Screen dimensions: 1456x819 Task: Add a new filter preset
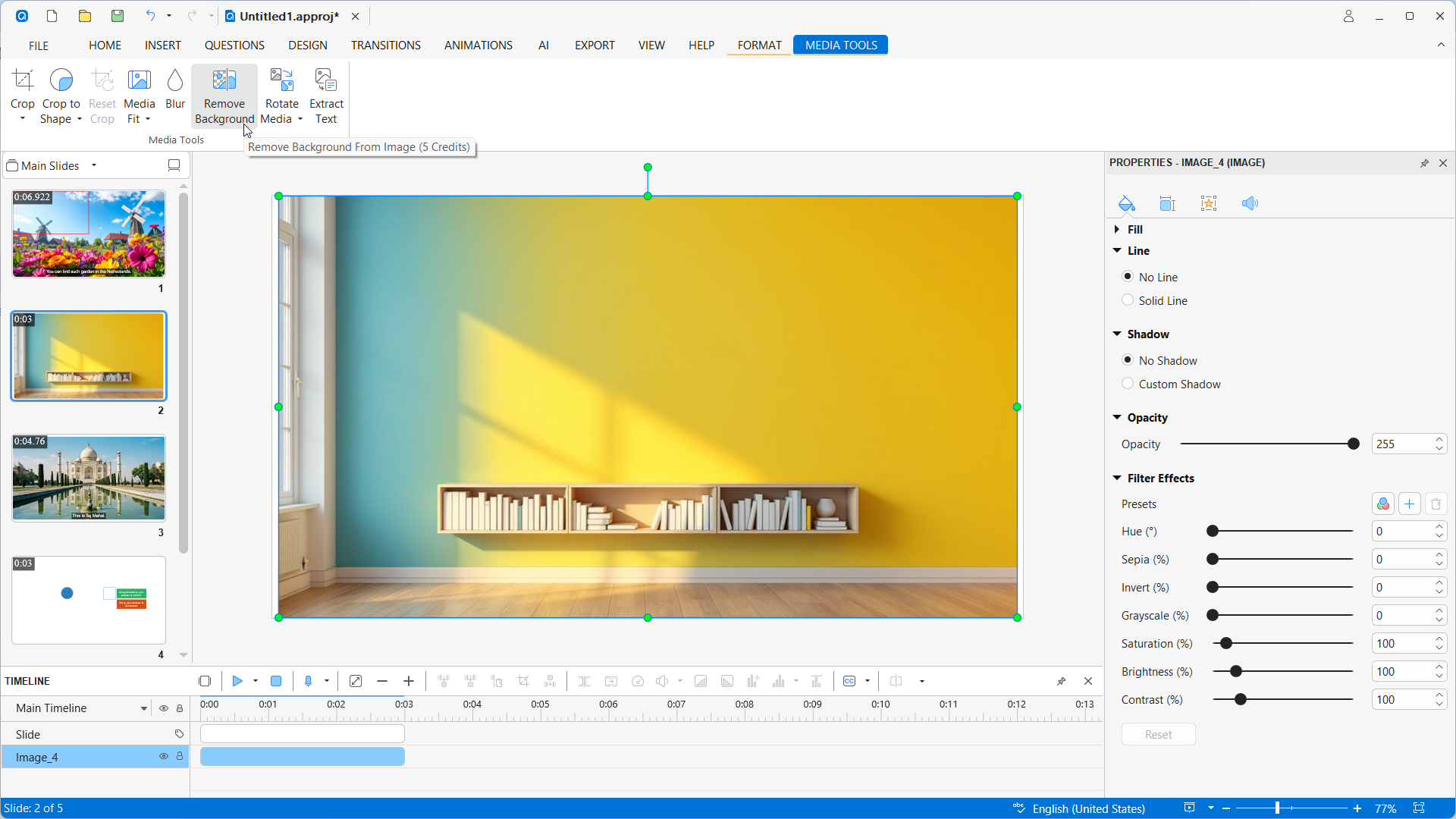[x=1409, y=504]
